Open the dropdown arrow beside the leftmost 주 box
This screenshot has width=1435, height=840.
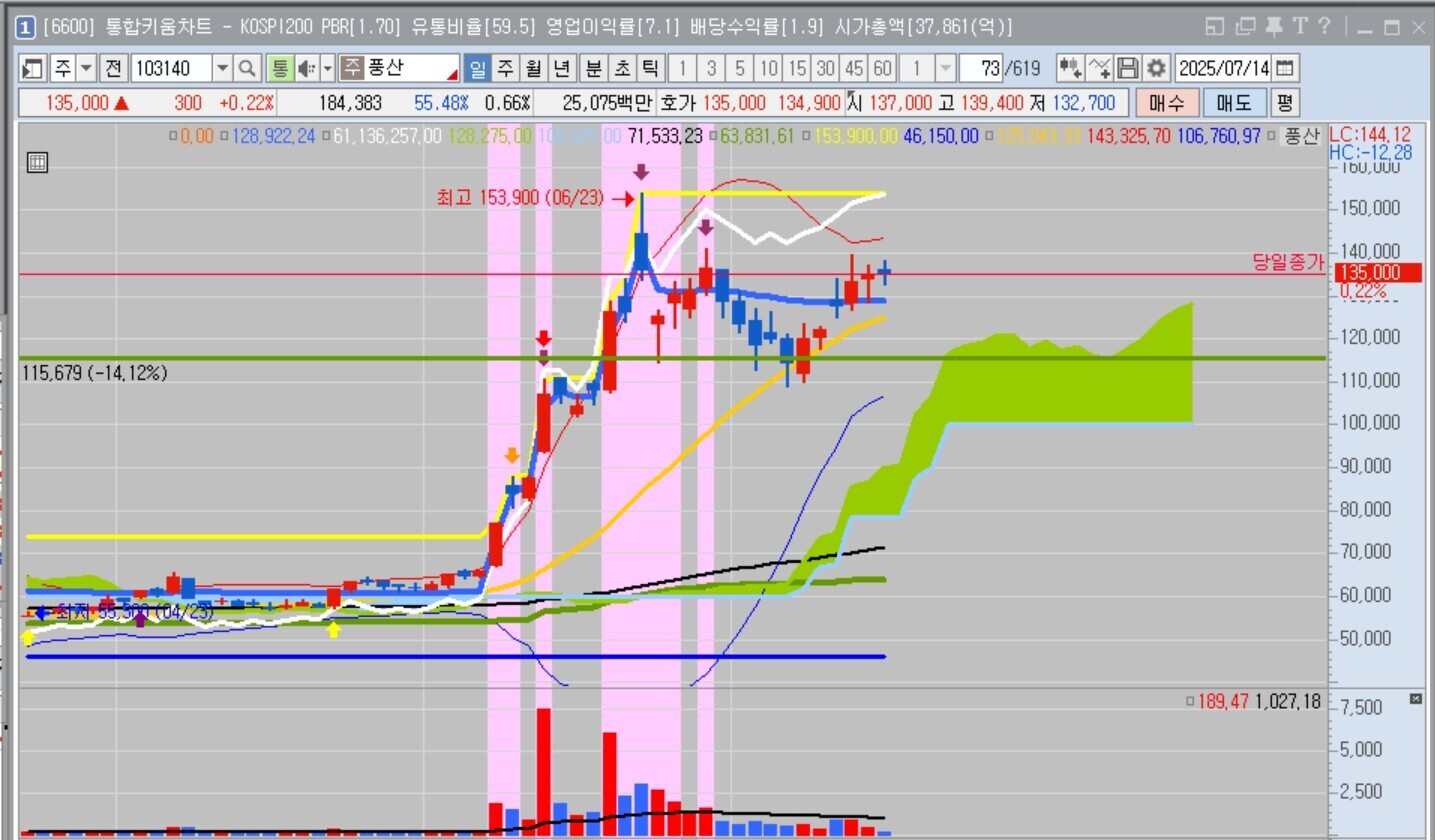tap(86, 68)
